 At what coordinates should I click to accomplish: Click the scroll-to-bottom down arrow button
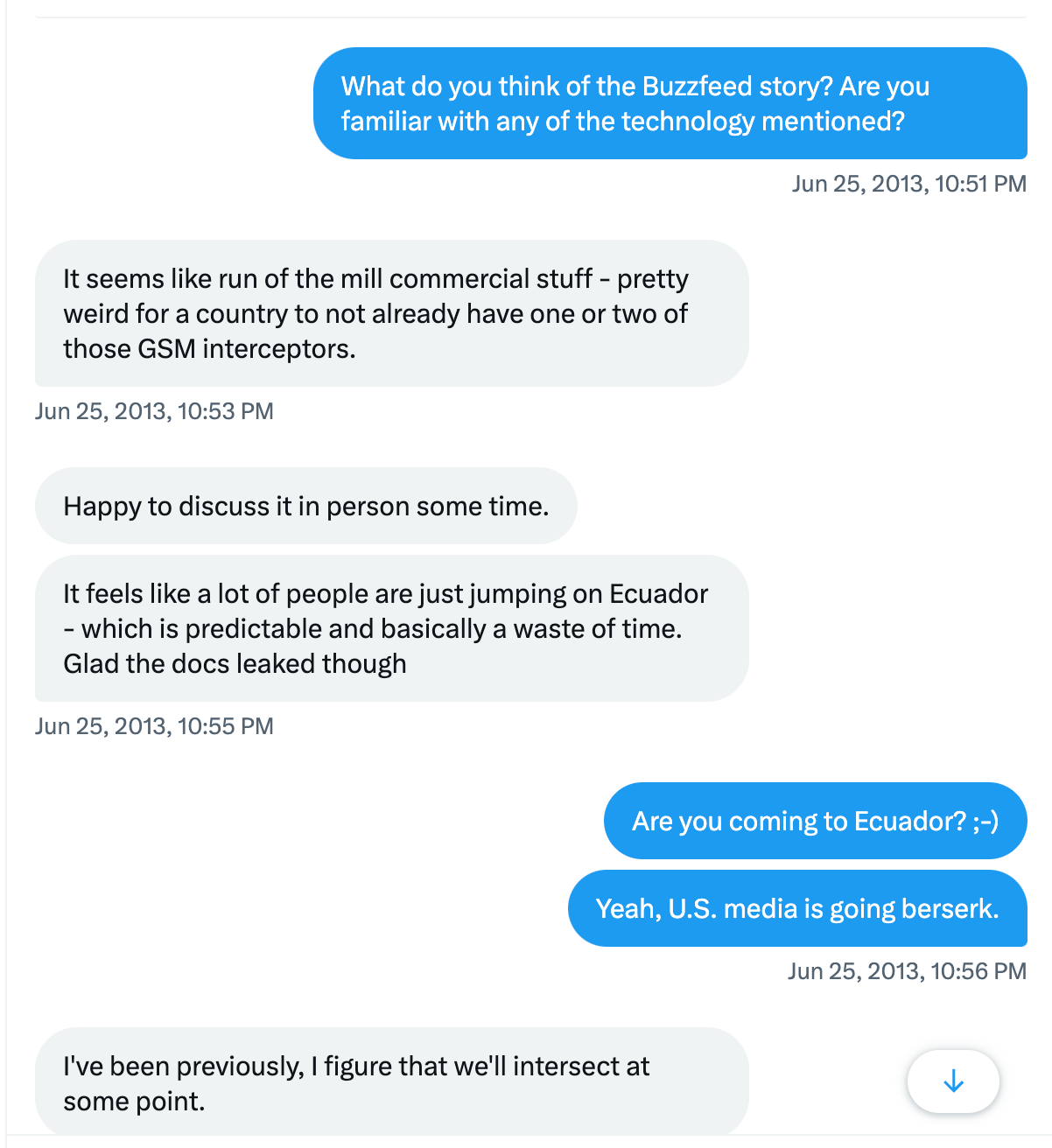[953, 1081]
